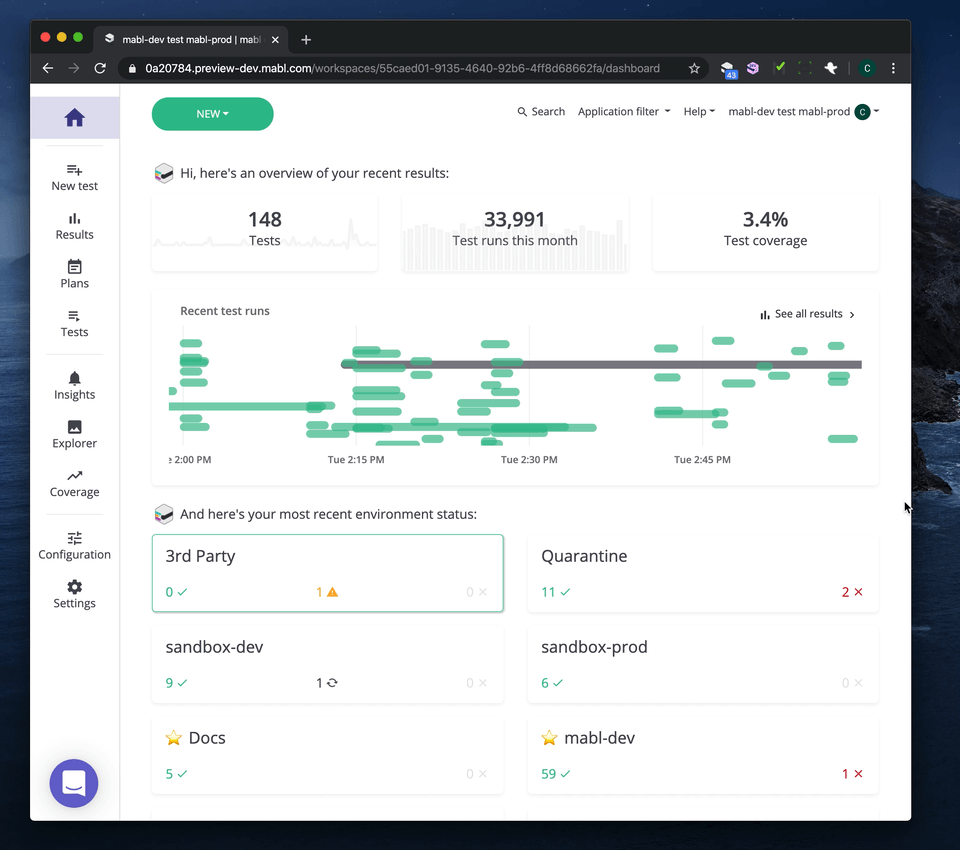Click the Tue 2:45 PM axis label
Image resolution: width=960 pixels, height=850 pixels.
point(702,460)
